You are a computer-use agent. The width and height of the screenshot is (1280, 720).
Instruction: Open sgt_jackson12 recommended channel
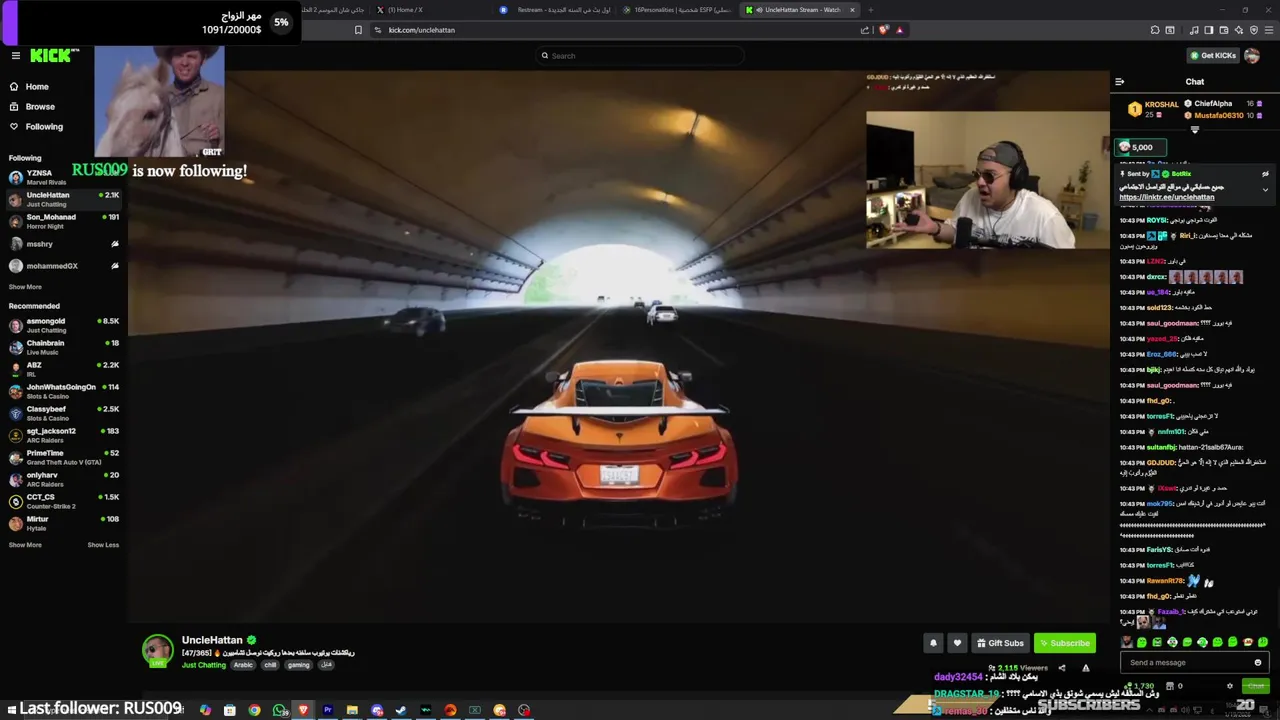(64, 435)
